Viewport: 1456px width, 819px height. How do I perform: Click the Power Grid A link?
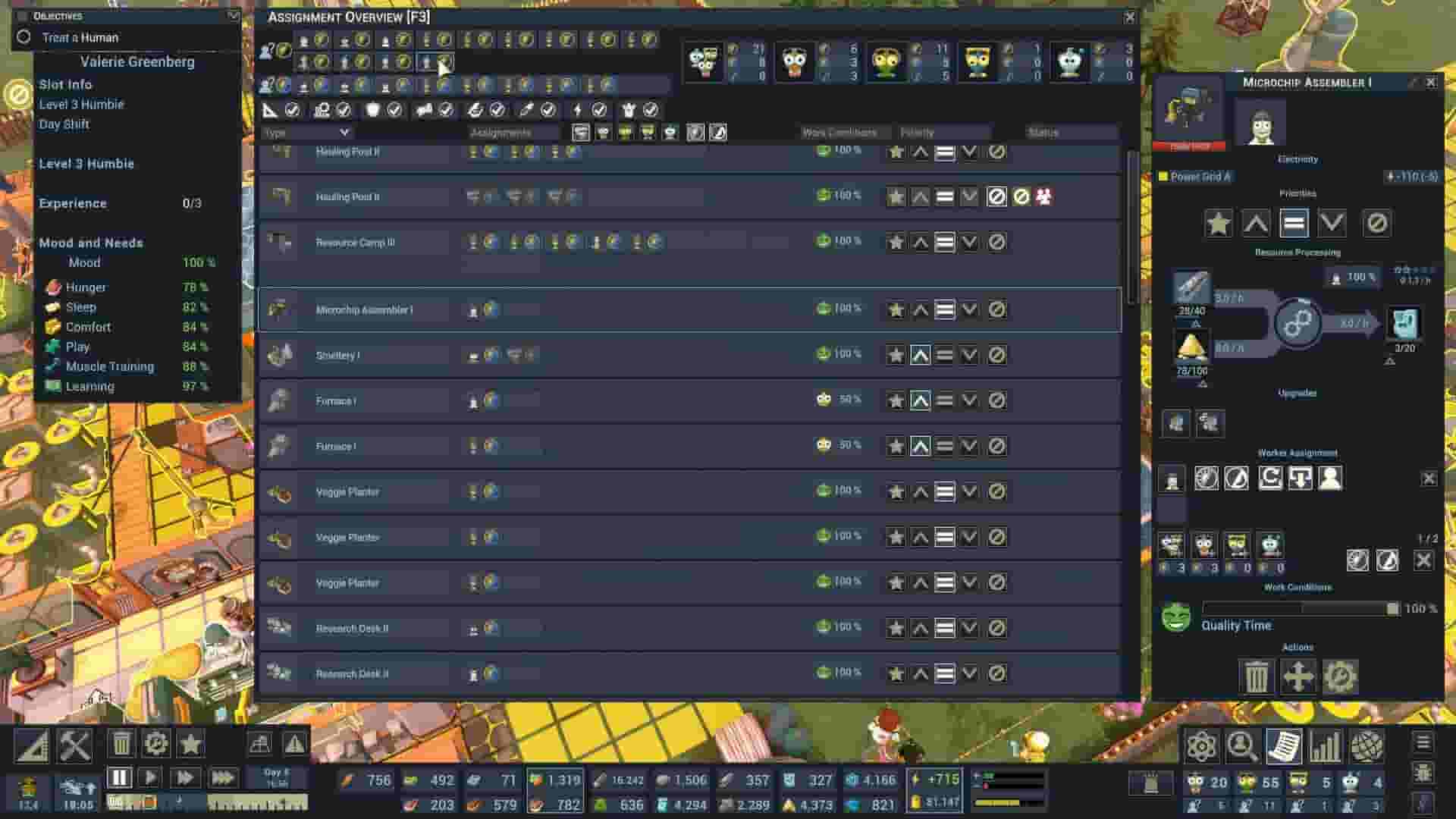pyautogui.click(x=1200, y=177)
